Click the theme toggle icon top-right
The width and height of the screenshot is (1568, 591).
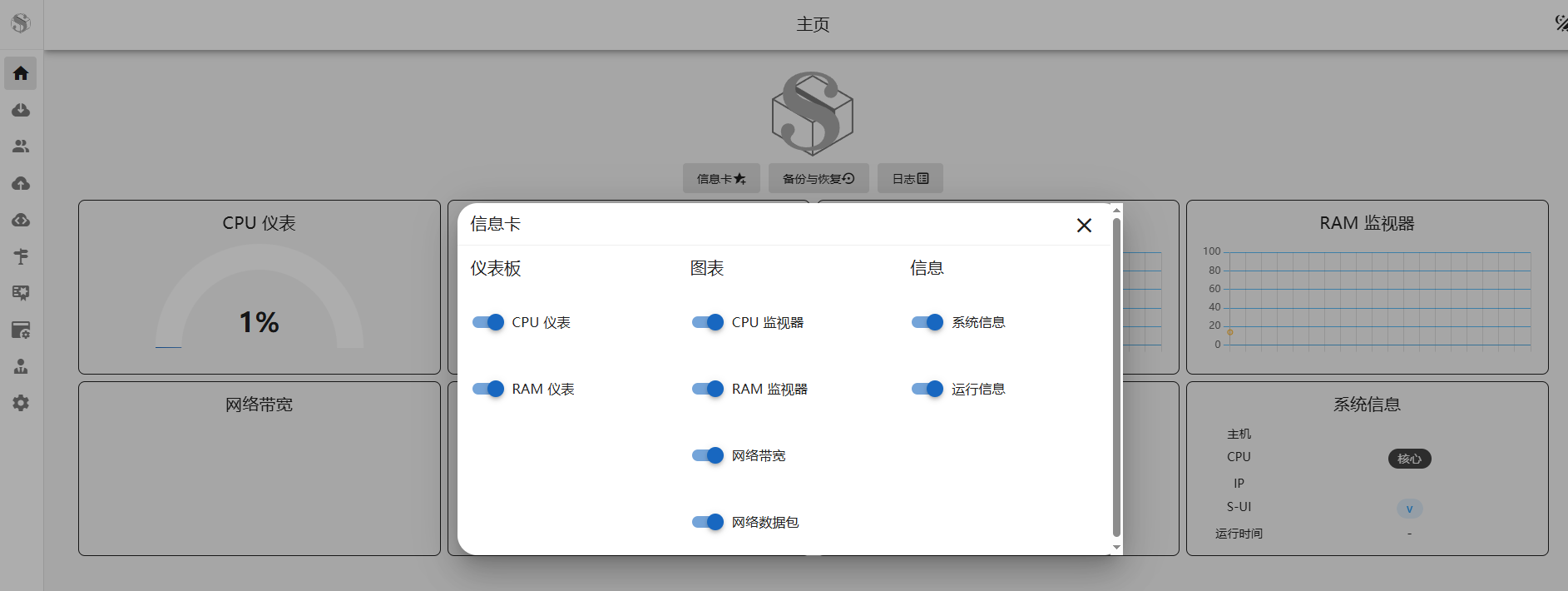tap(1561, 23)
